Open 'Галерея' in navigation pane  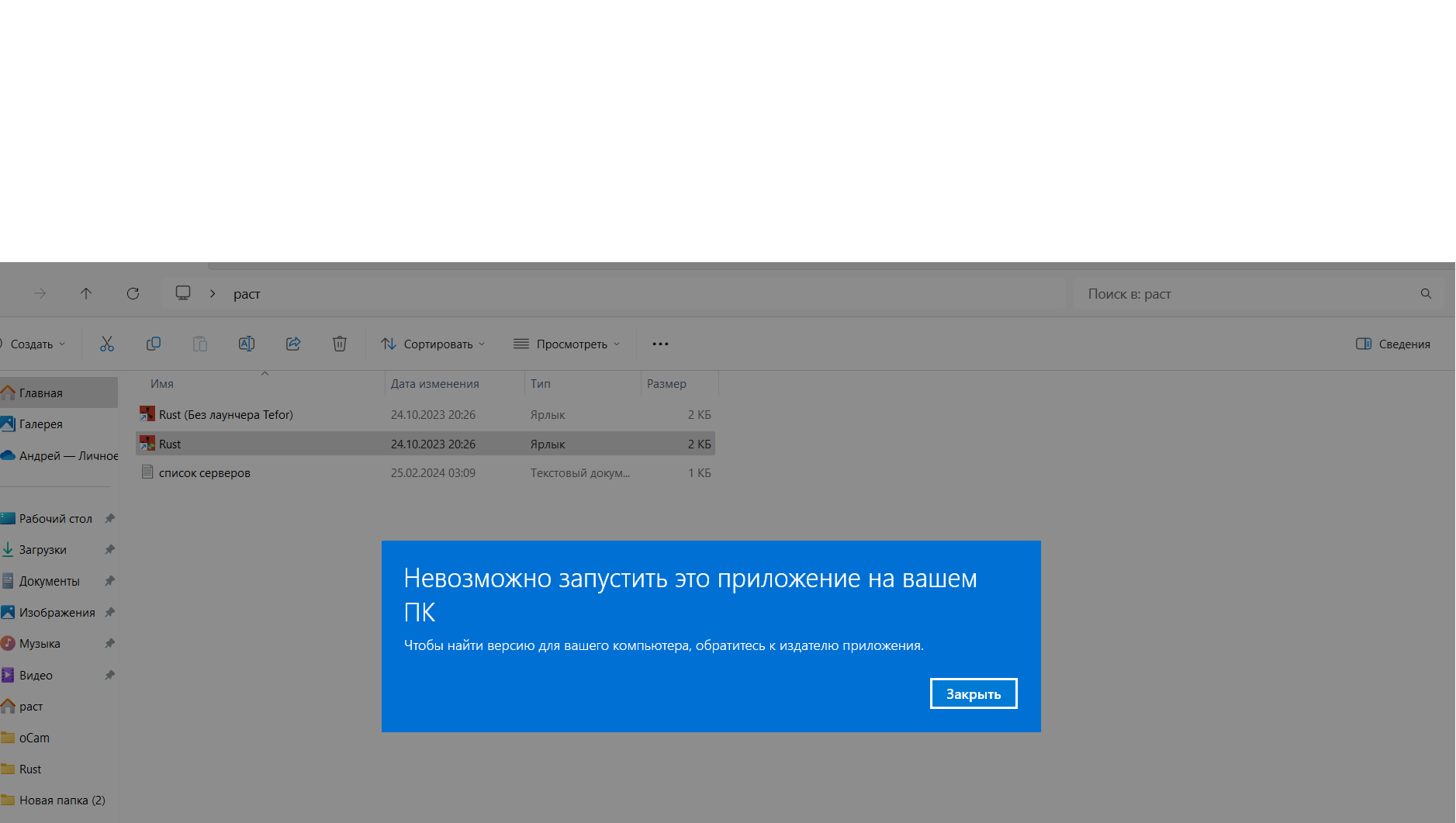(40, 424)
